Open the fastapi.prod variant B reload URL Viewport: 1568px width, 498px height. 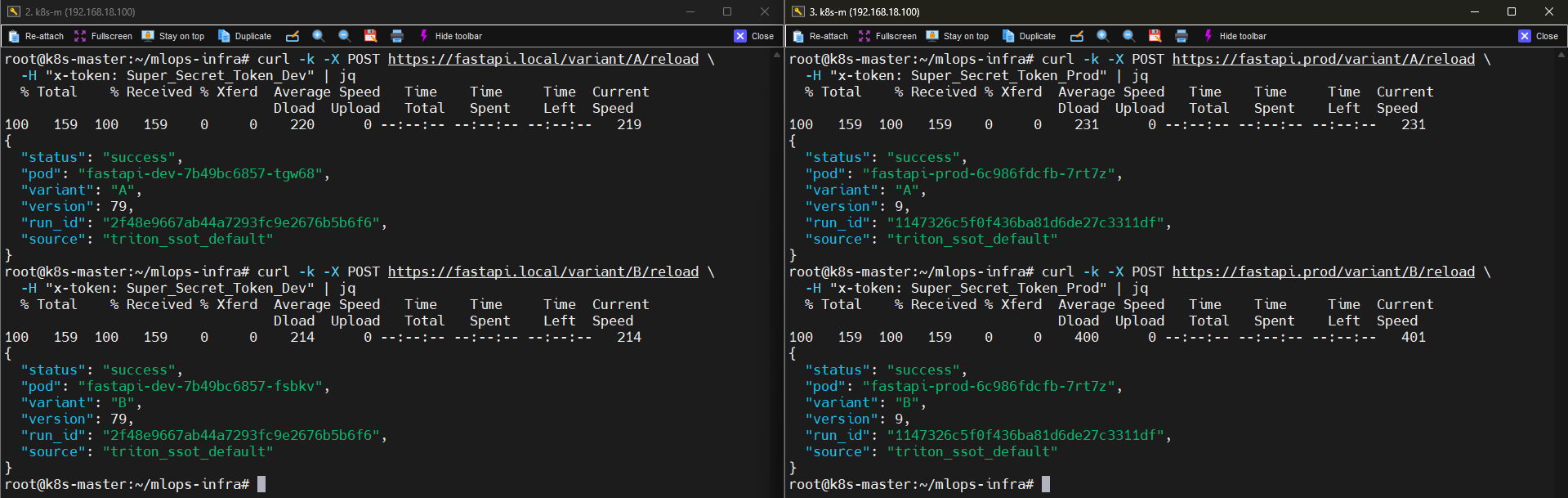click(x=1323, y=272)
